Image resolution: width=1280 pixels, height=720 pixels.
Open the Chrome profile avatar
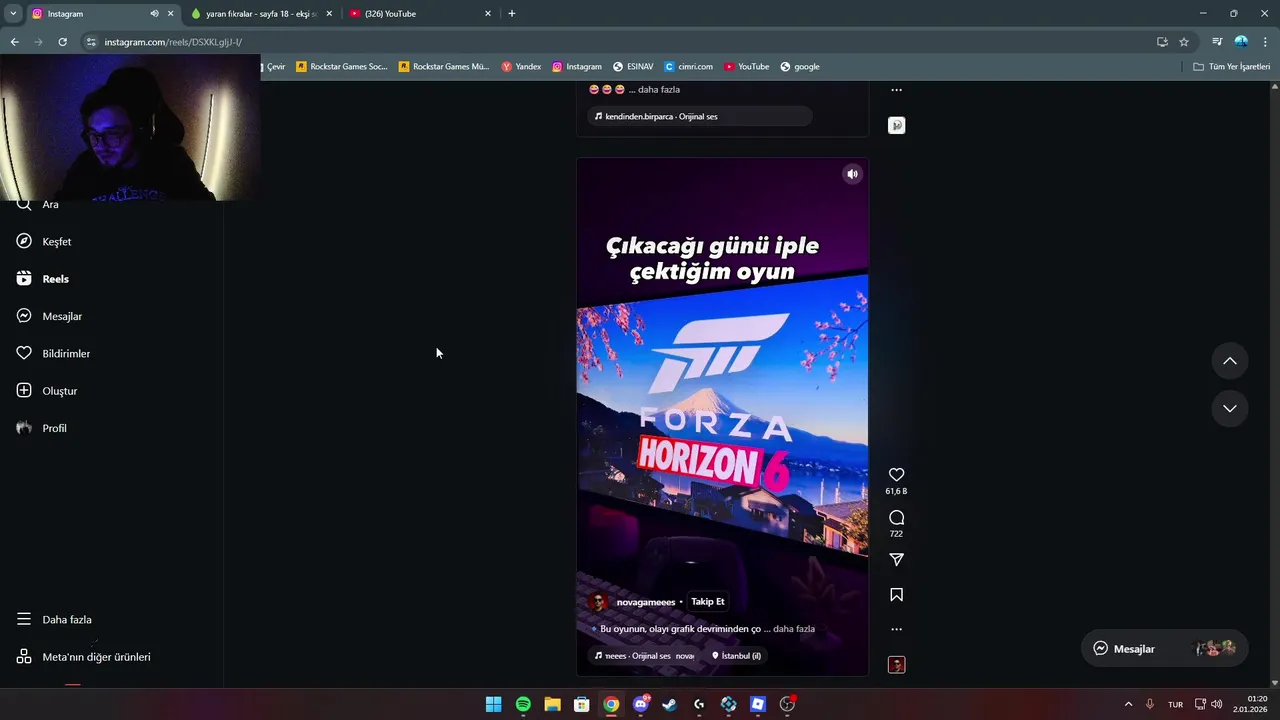(x=1241, y=42)
